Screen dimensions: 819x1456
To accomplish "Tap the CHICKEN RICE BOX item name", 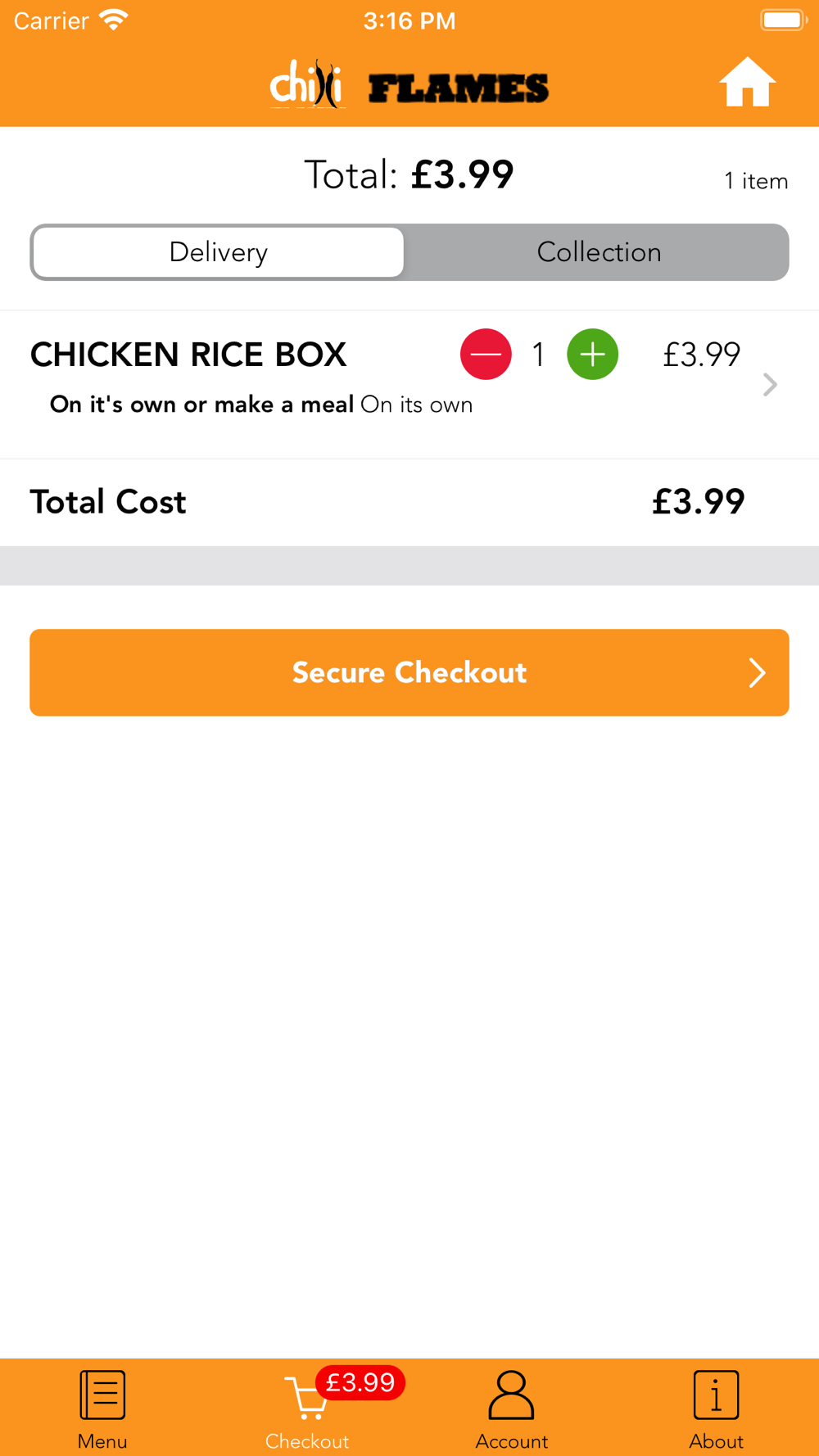I will [x=188, y=355].
